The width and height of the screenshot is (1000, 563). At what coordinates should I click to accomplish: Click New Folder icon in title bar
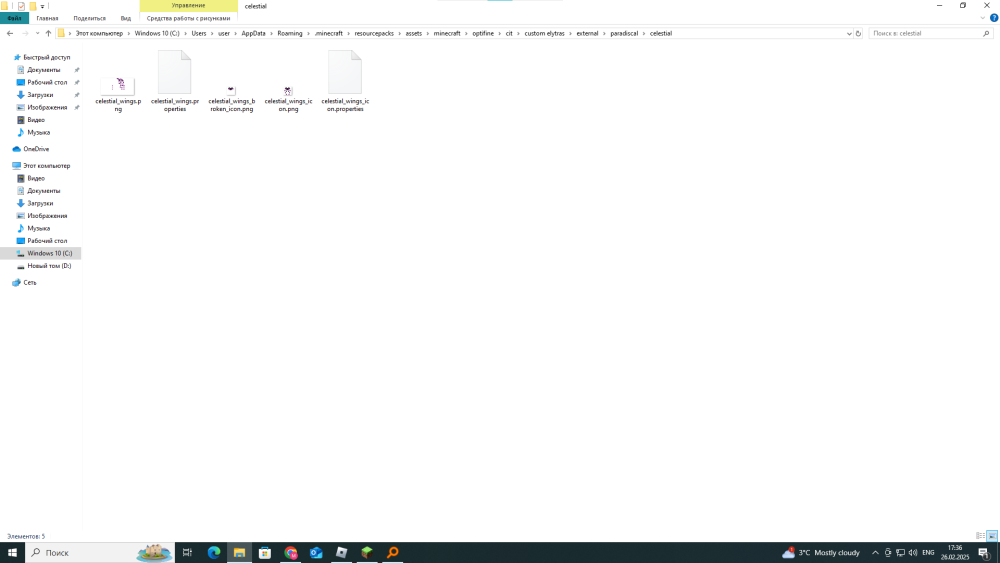click(33, 6)
